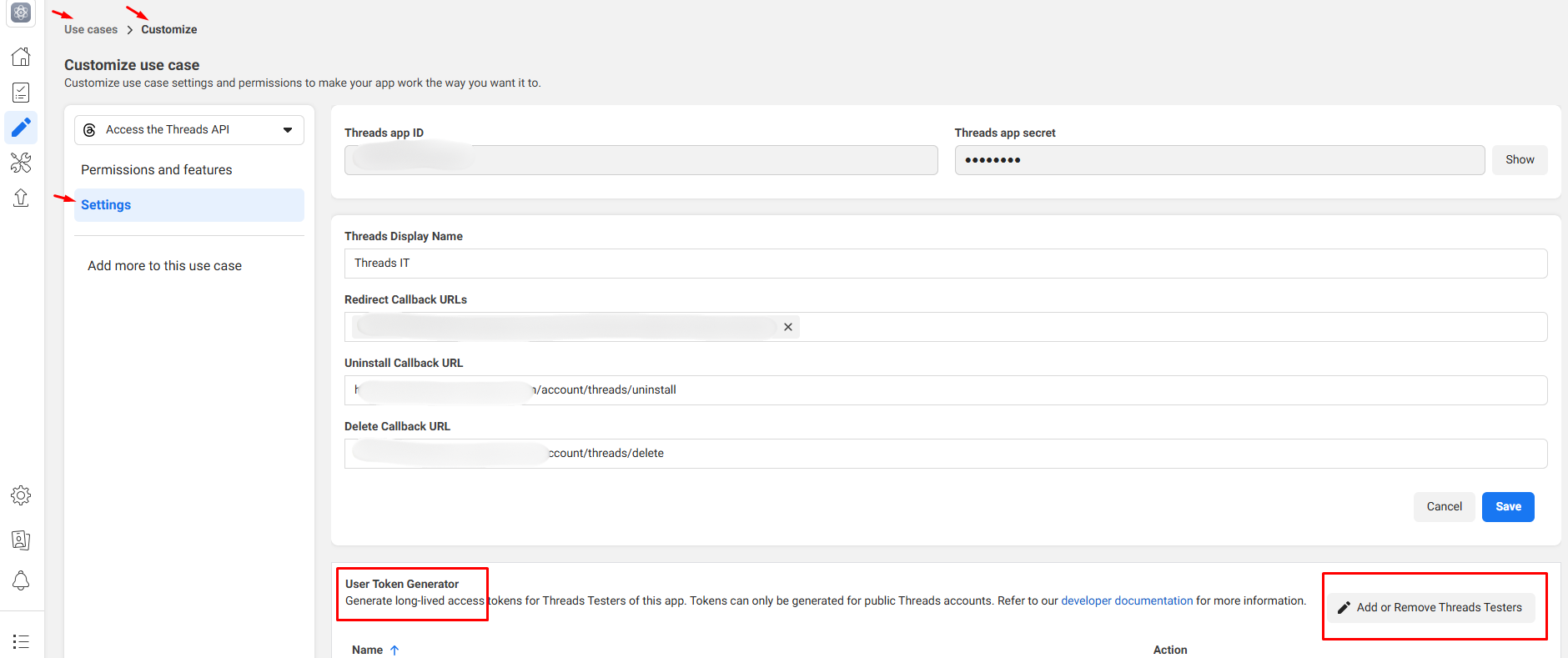Open the gear settings icon in sidebar
The height and width of the screenshot is (658, 1568).
(x=21, y=495)
